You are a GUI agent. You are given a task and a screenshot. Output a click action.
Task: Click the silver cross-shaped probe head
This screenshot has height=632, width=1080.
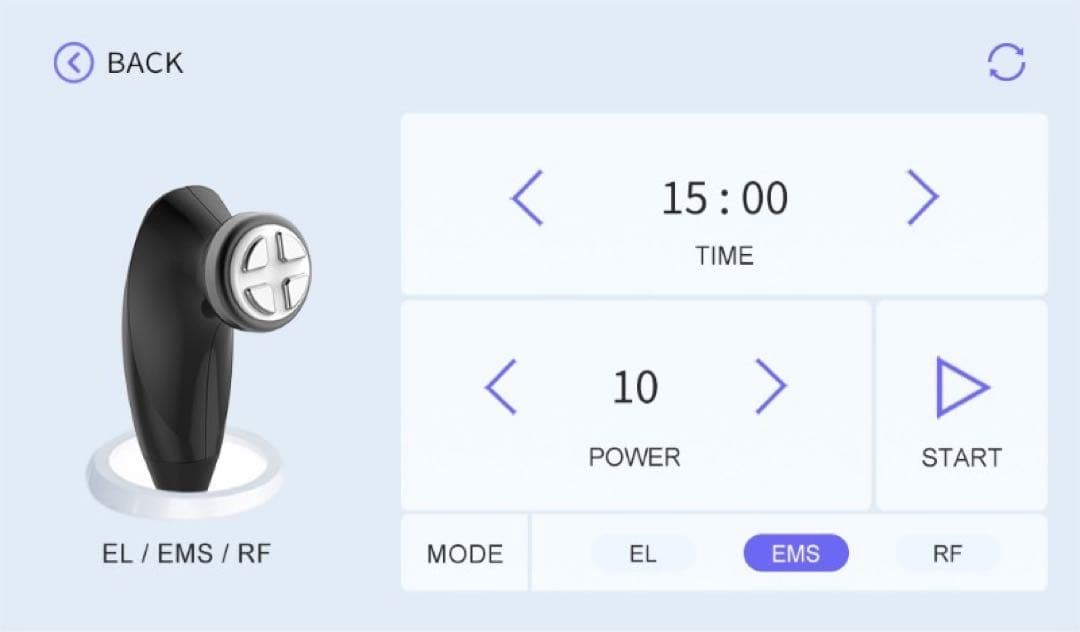click(x=270, y=263)
